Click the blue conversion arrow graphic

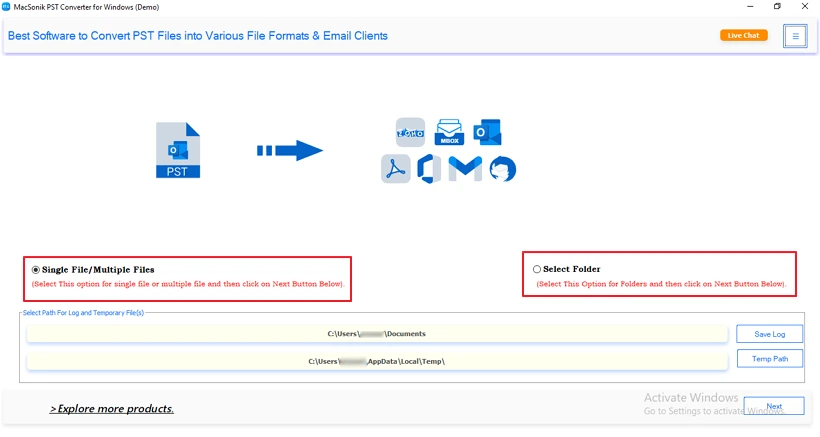pos(290,151)
